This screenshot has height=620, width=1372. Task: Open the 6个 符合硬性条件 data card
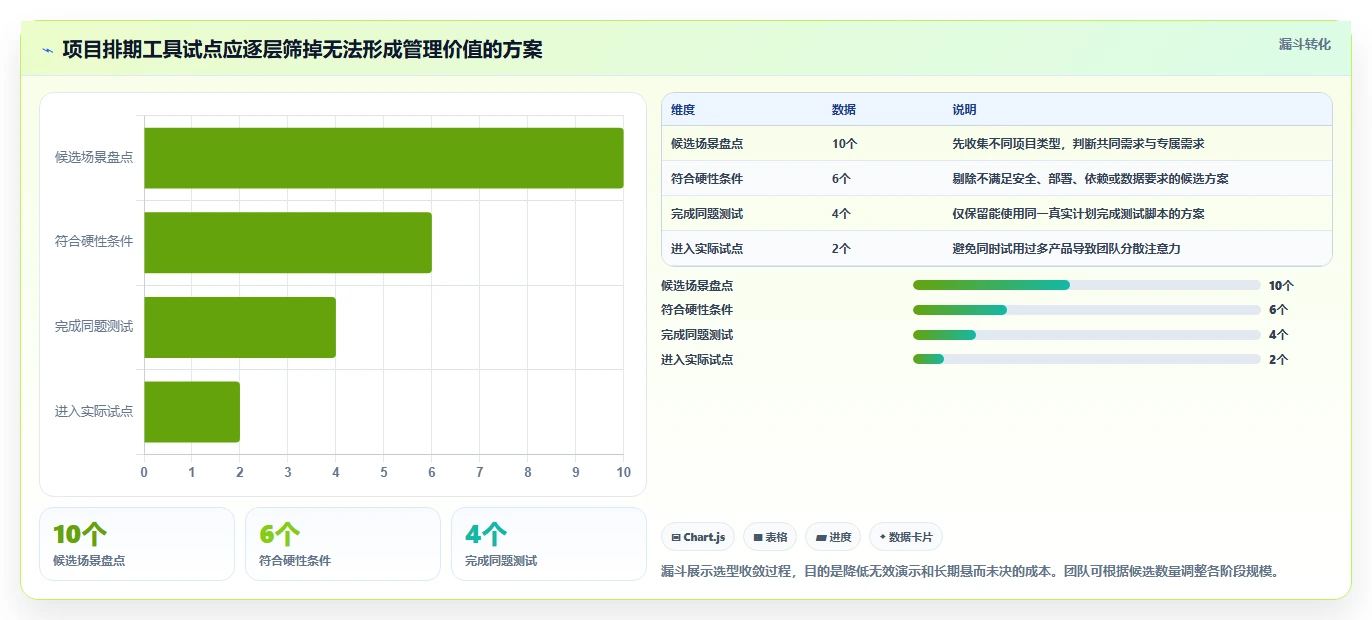tap(343, 544)
